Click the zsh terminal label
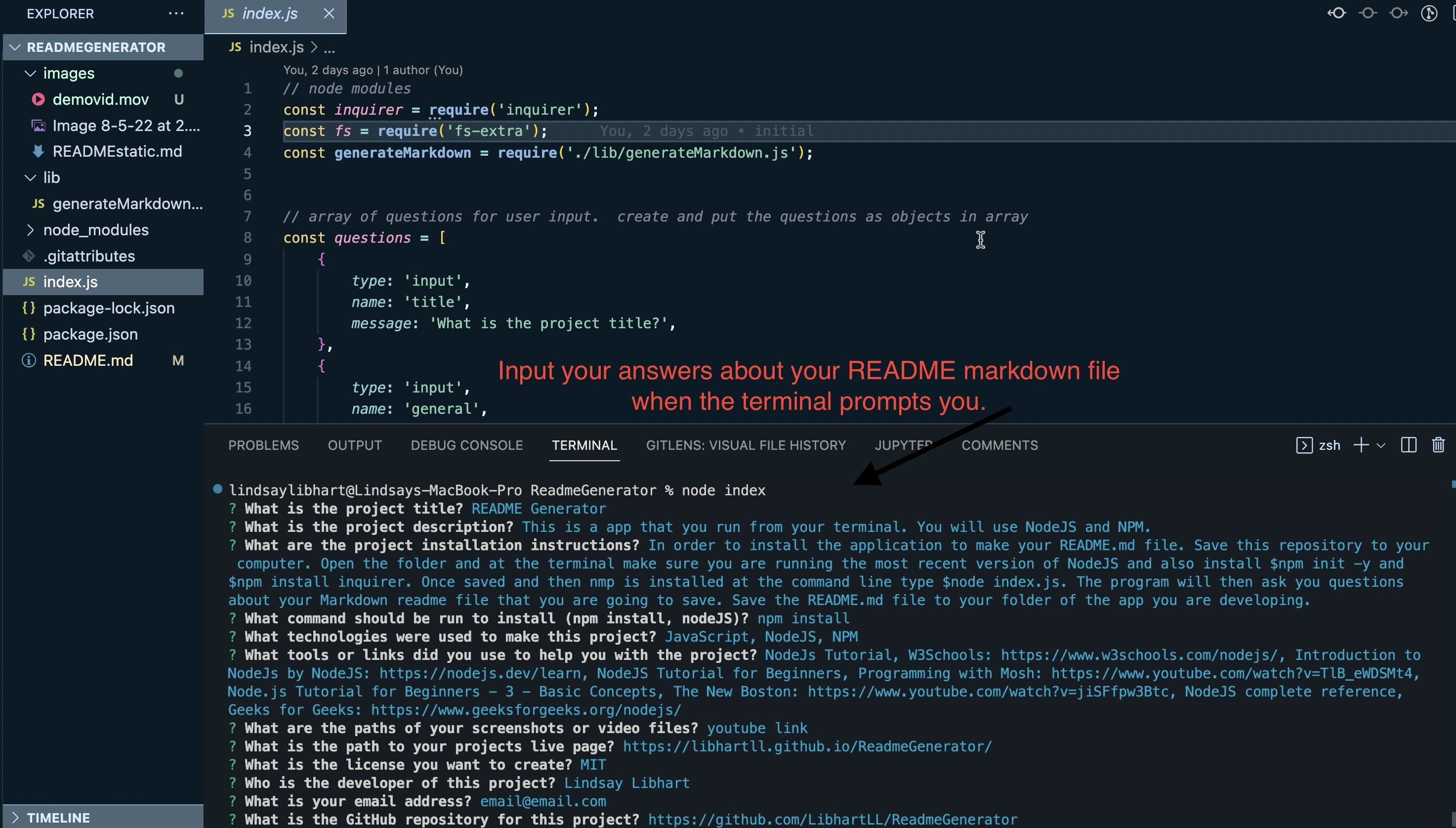The width and height of the screenshot is (1456, 828). tap(1329, 445)
